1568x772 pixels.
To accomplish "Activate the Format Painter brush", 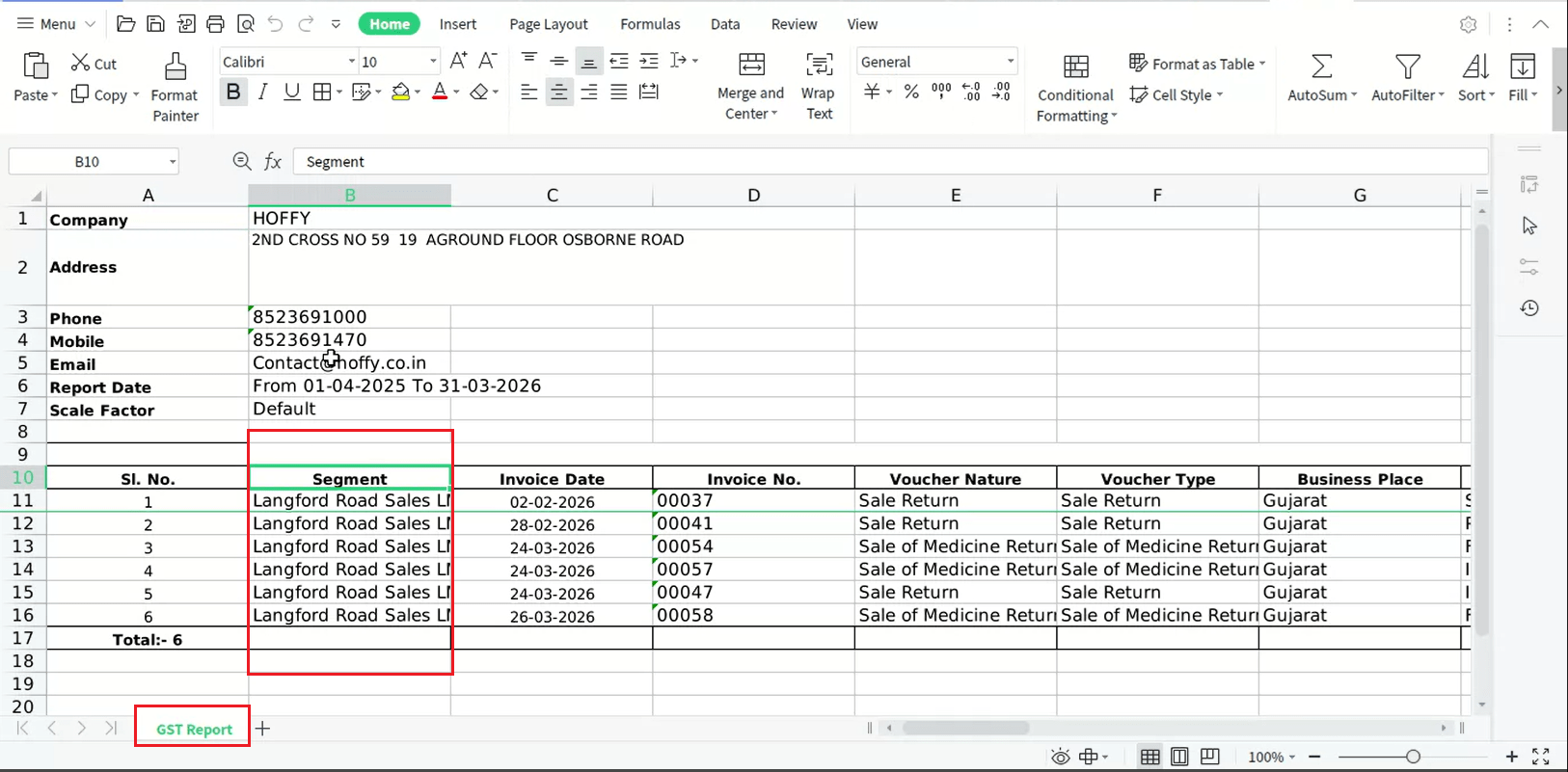I will click(176, 67).
